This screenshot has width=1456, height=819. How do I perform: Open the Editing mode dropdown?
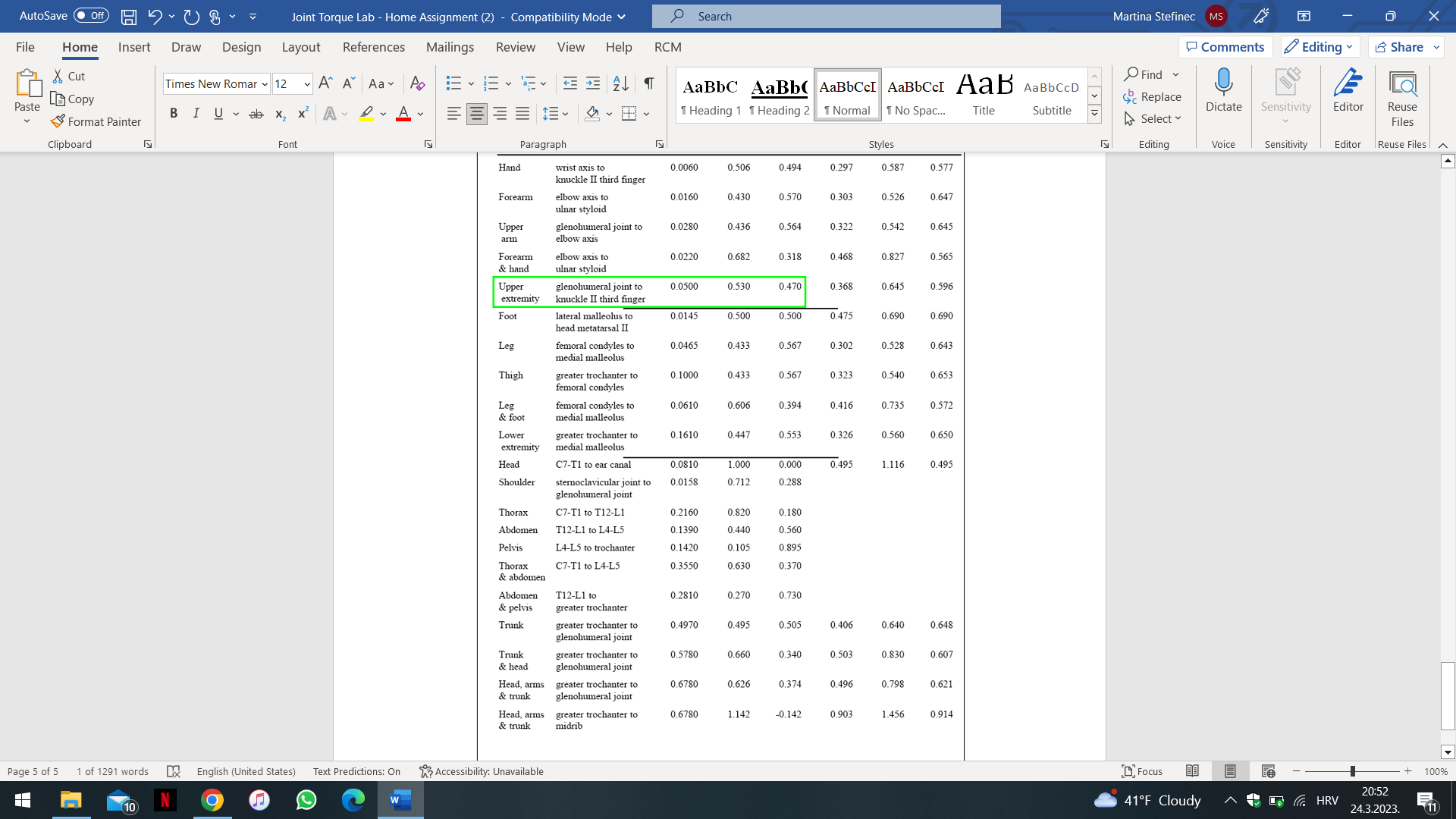tap(1319, 46)
